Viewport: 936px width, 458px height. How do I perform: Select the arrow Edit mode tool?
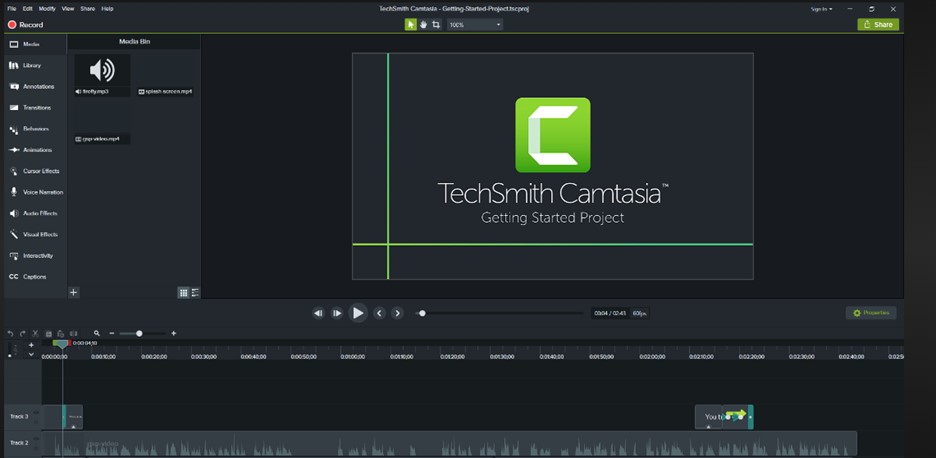tap(411, 24)
